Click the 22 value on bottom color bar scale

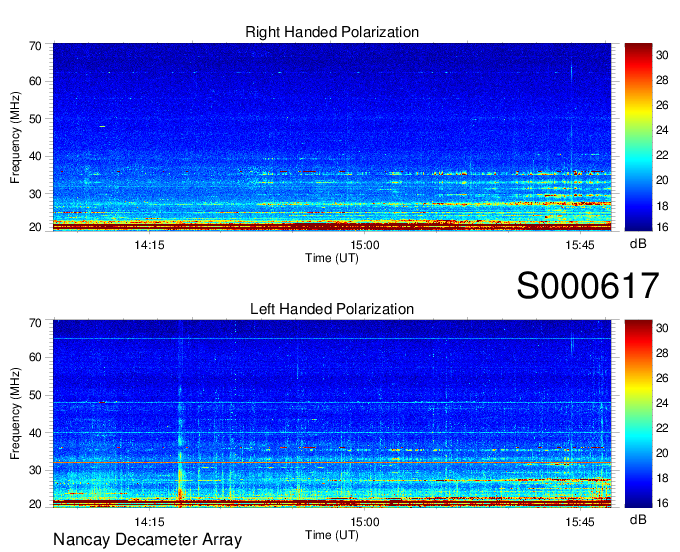(662, 428)
